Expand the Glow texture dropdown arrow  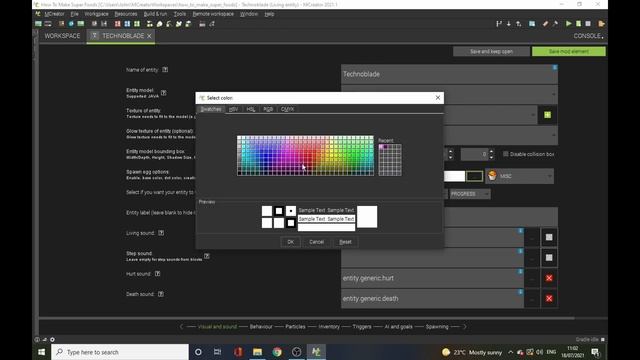(x=553, y=135)
